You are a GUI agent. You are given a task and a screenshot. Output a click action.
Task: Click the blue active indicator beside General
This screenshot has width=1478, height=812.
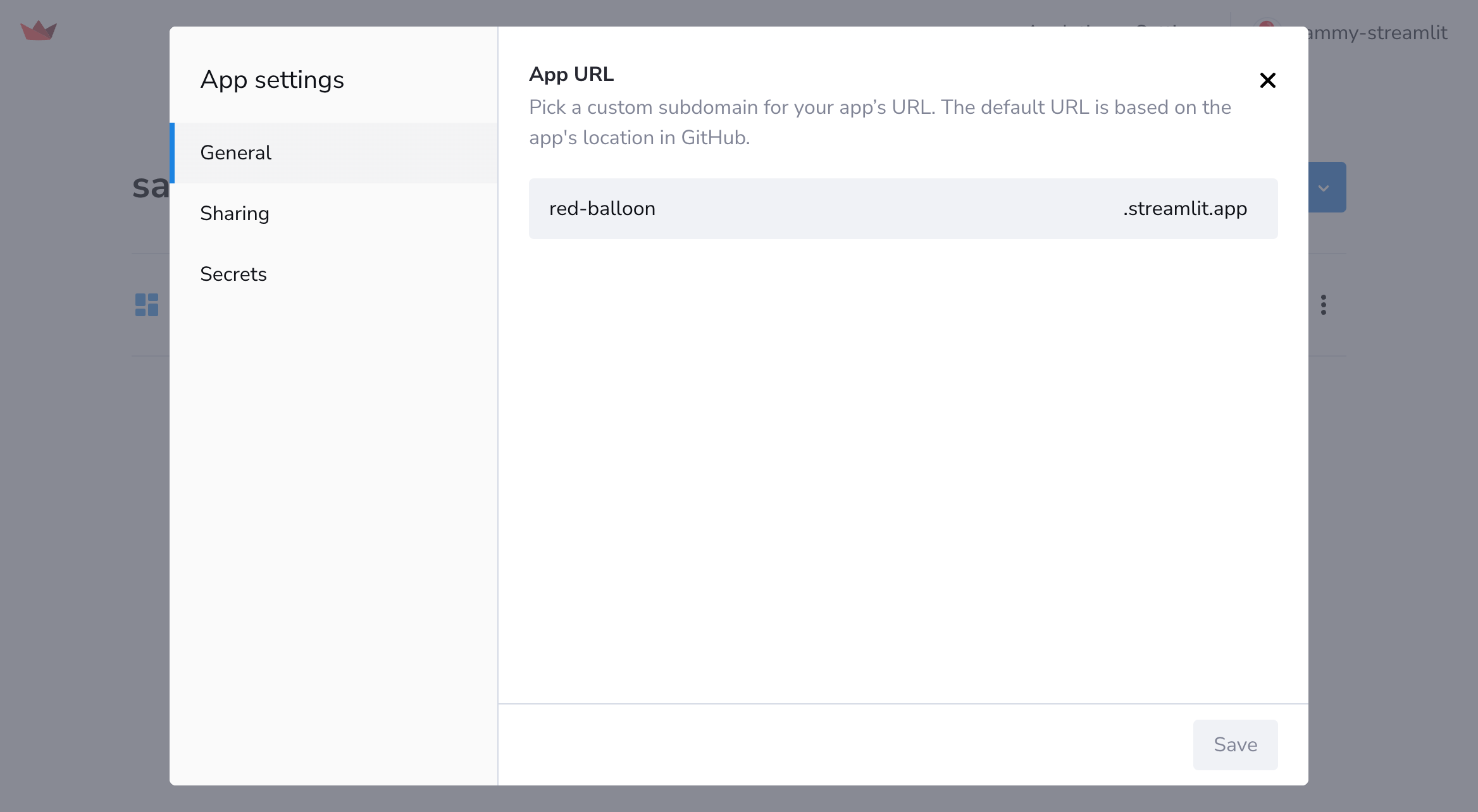pos(172,152)
